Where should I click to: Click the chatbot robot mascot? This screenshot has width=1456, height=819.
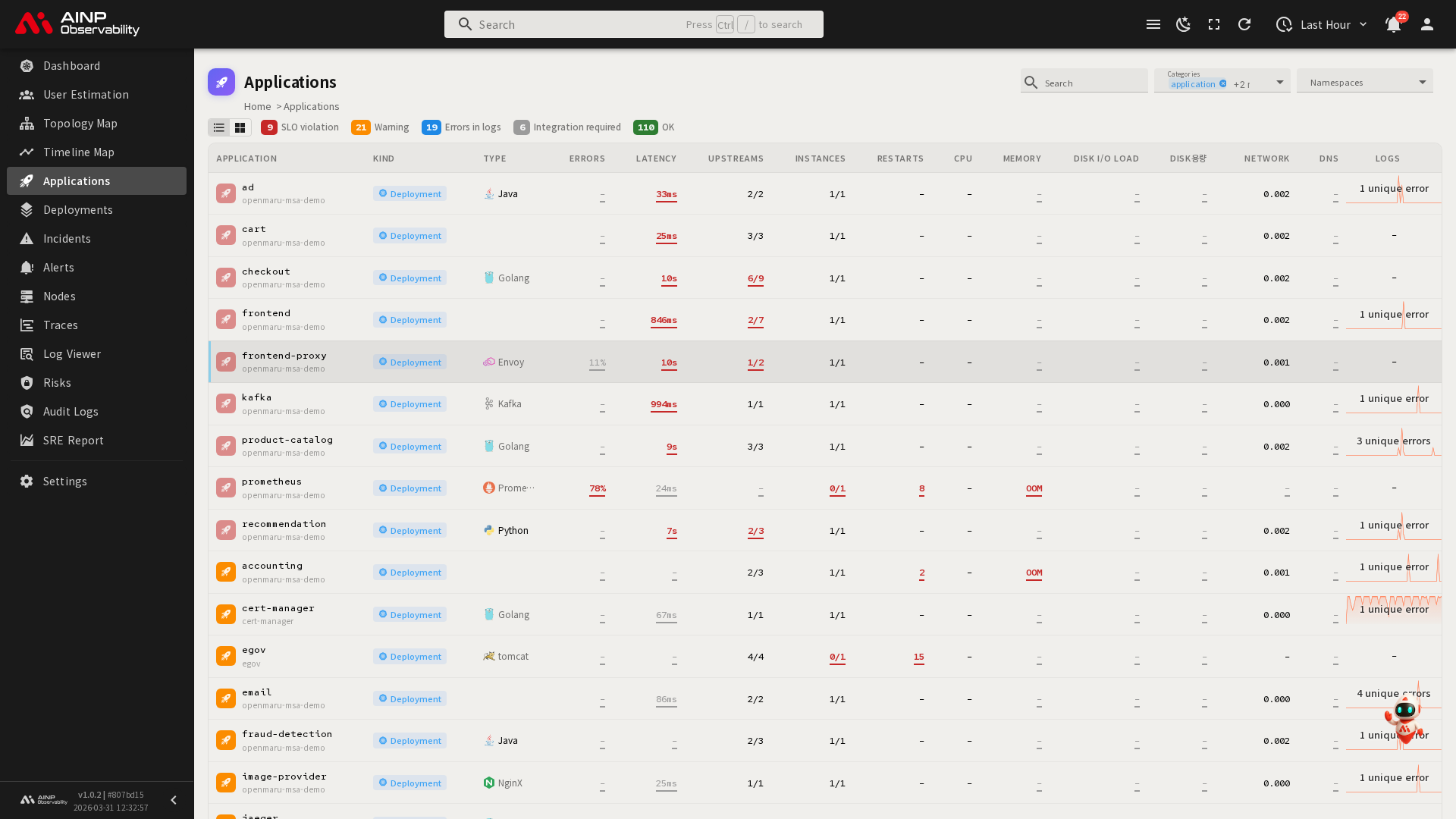coord(1404,717)
